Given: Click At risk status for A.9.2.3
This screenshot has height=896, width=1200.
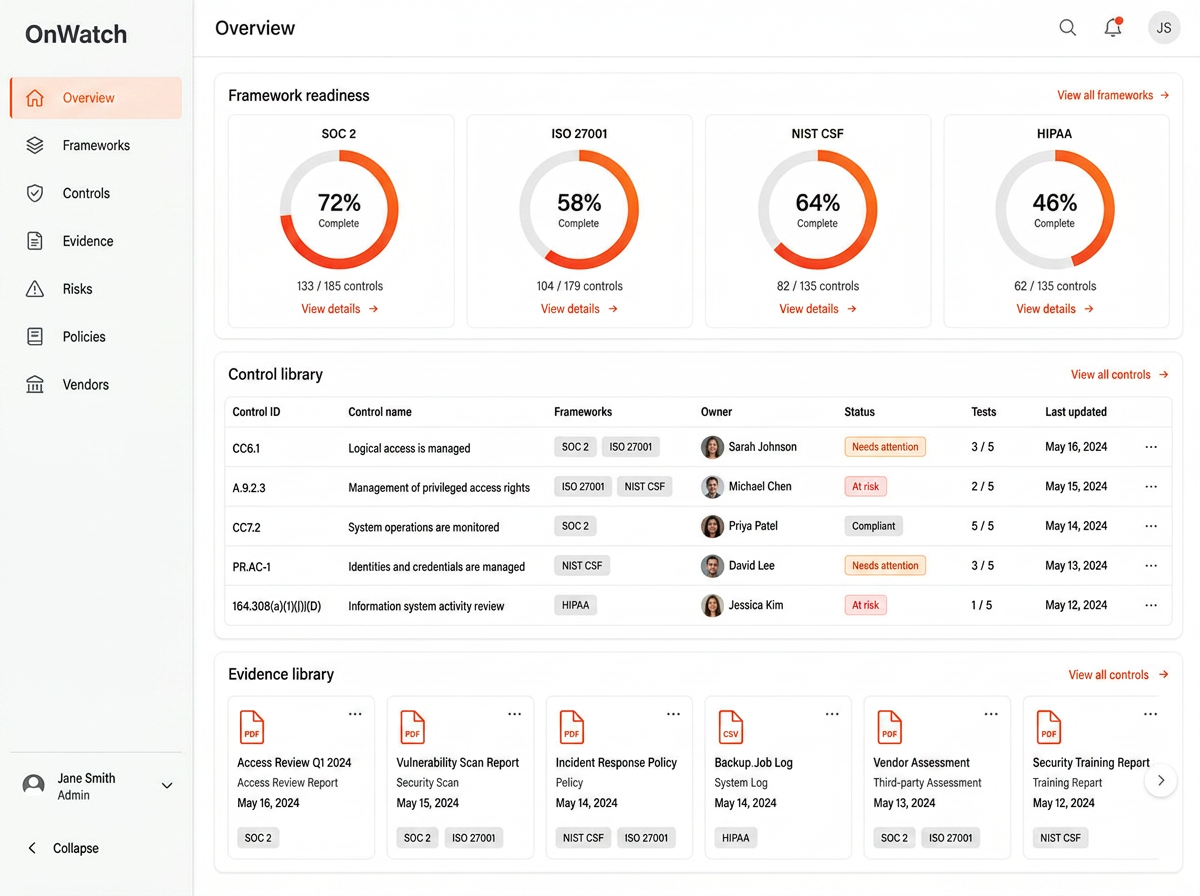Looking at the screenshot, I should coord(865,487).
